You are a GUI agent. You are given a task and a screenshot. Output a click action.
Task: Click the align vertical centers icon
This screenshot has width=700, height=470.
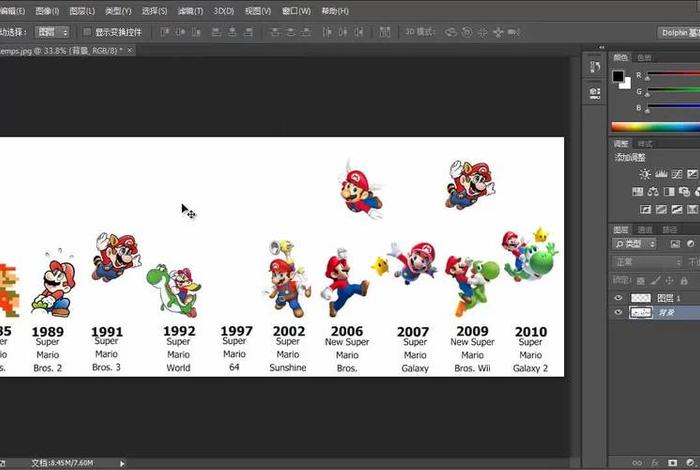pyautogui.click(x=180, y=32)
